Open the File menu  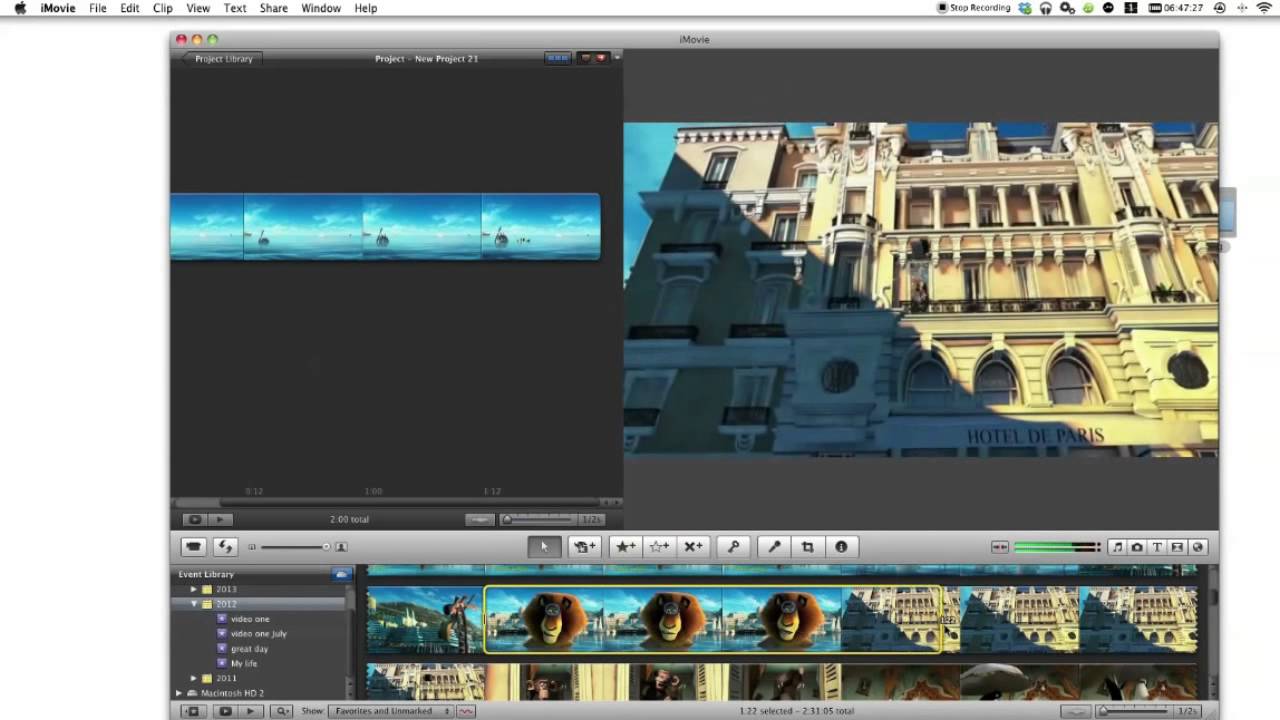coord(97,8)
